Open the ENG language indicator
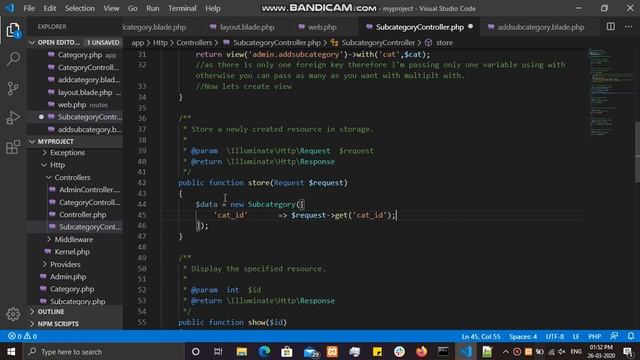This screenshot has width=640, height=360. point(576,352)
